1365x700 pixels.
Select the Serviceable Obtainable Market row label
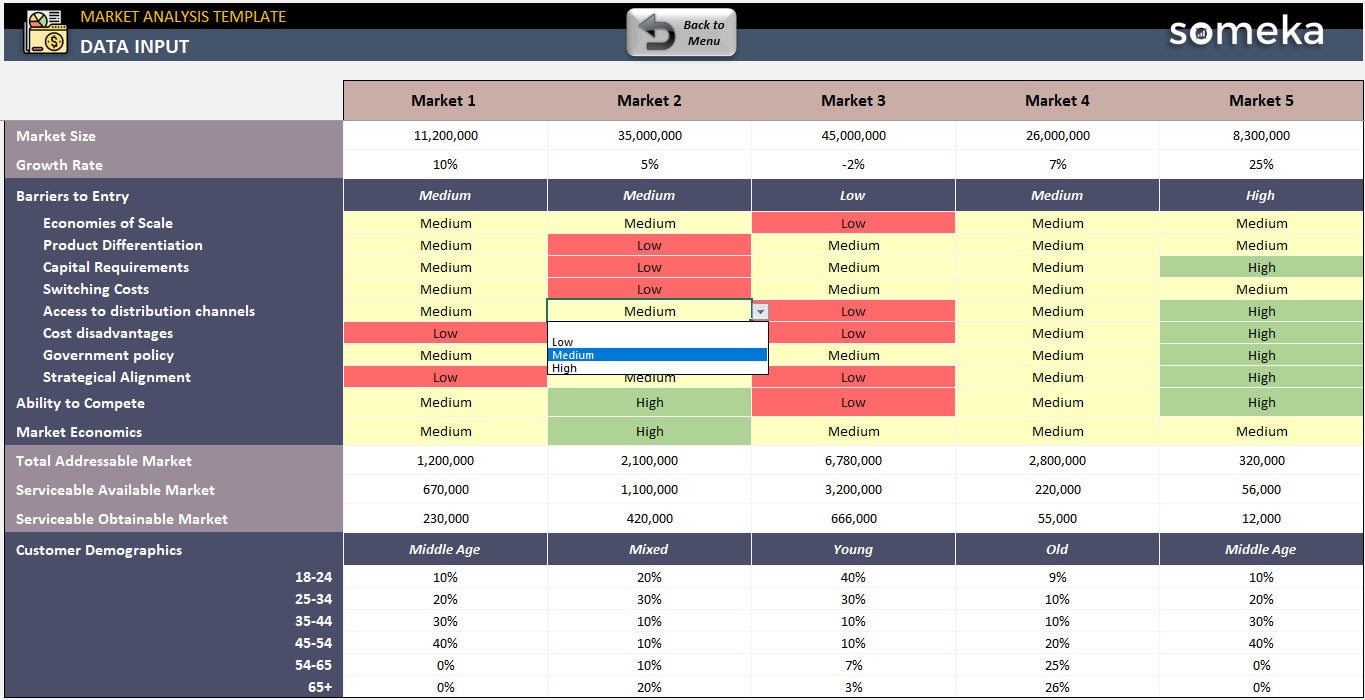pos(120,518)
